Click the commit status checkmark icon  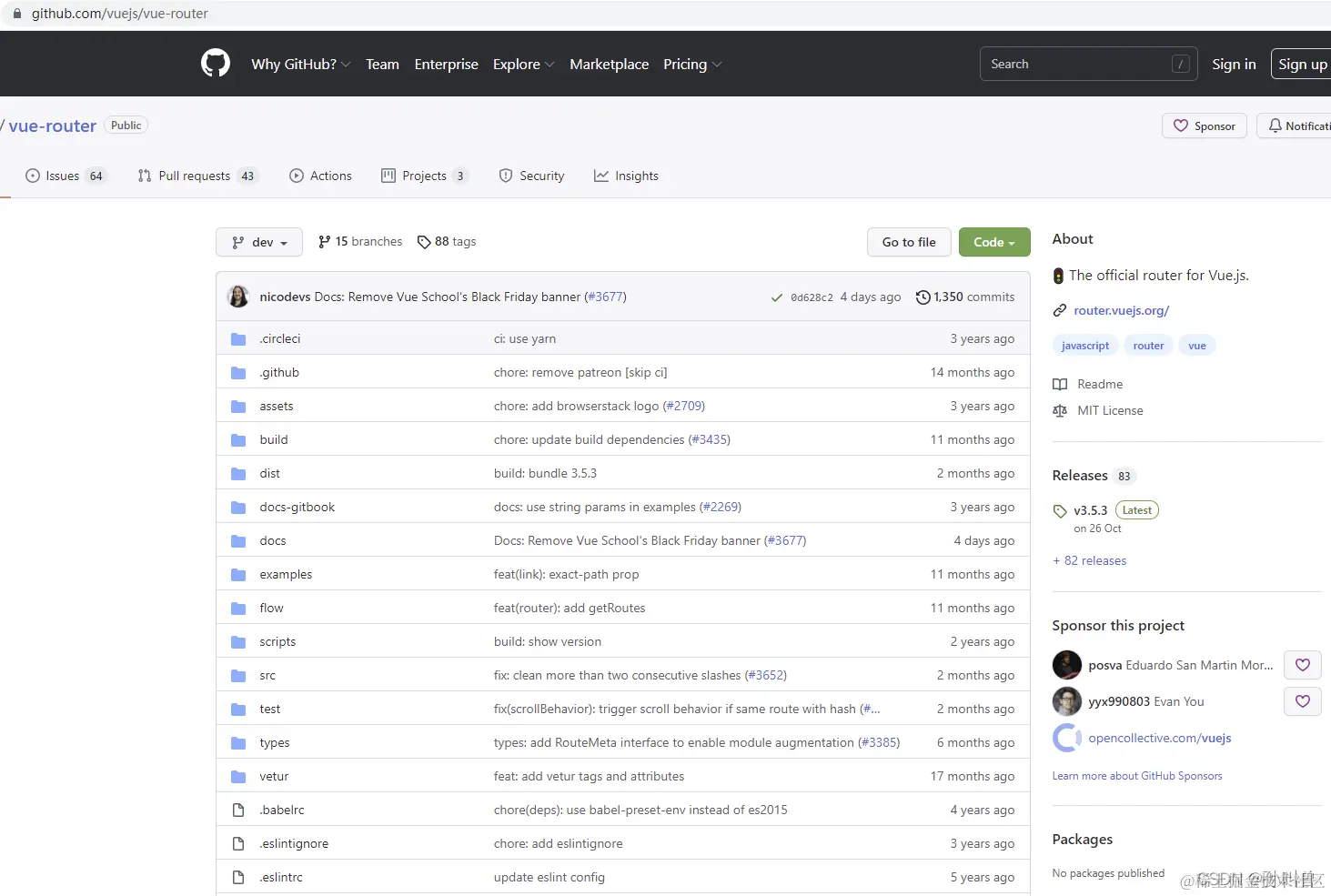coord(776,297)
